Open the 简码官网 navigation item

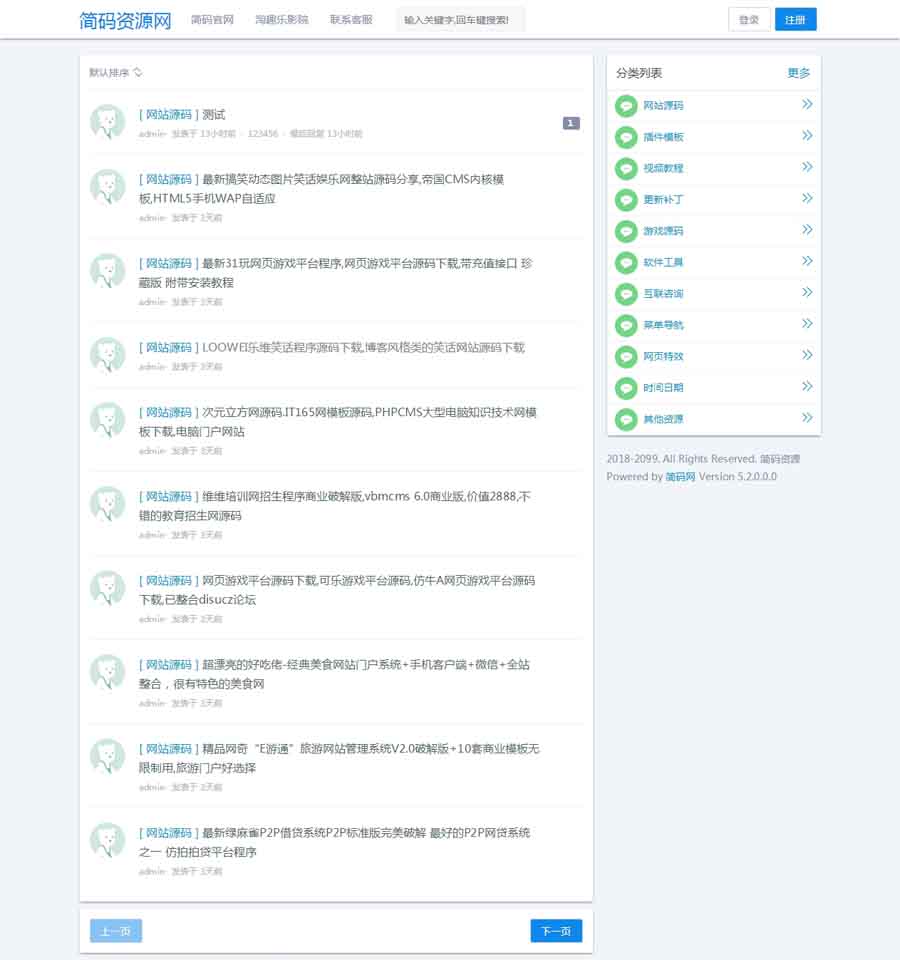coord(212,20)
